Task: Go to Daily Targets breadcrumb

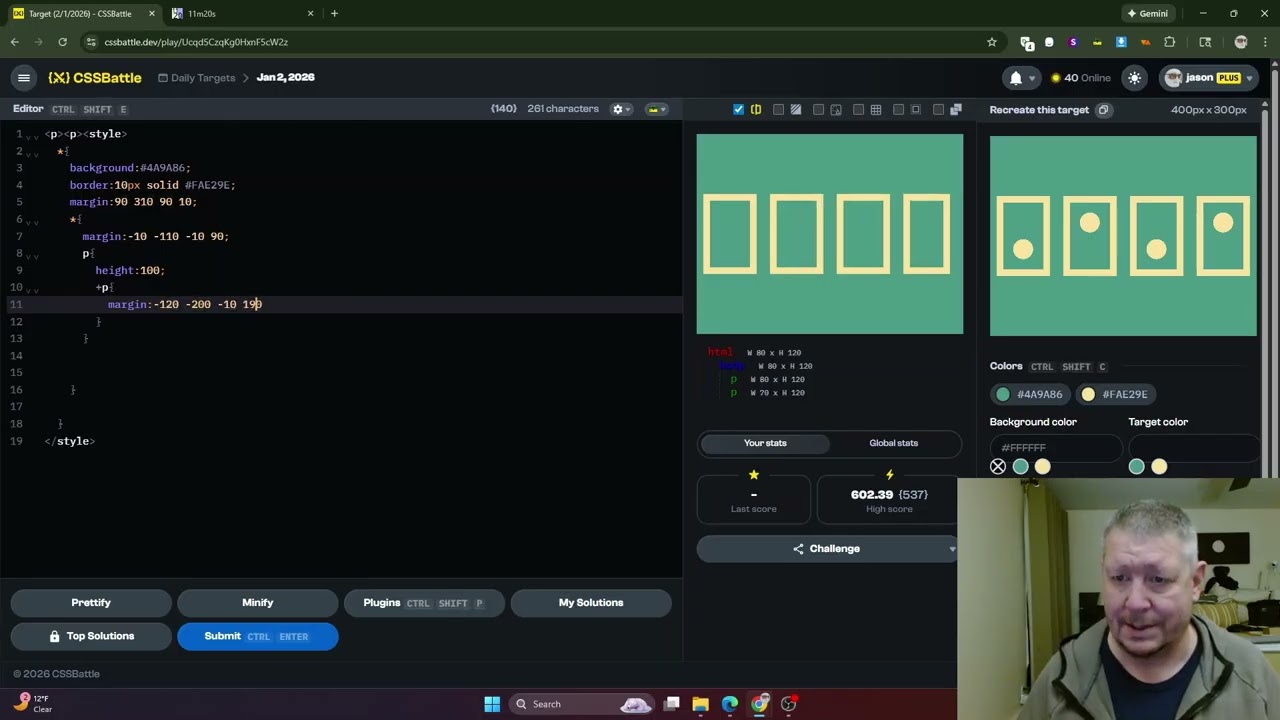Action: tap(196, 78)
